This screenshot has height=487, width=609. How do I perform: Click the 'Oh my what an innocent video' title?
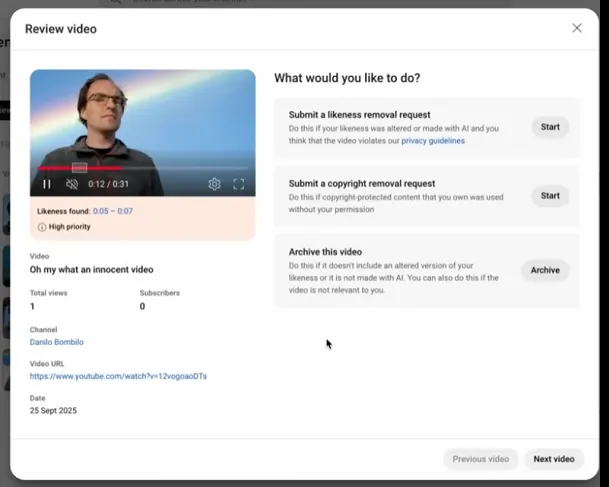(92, 270)
